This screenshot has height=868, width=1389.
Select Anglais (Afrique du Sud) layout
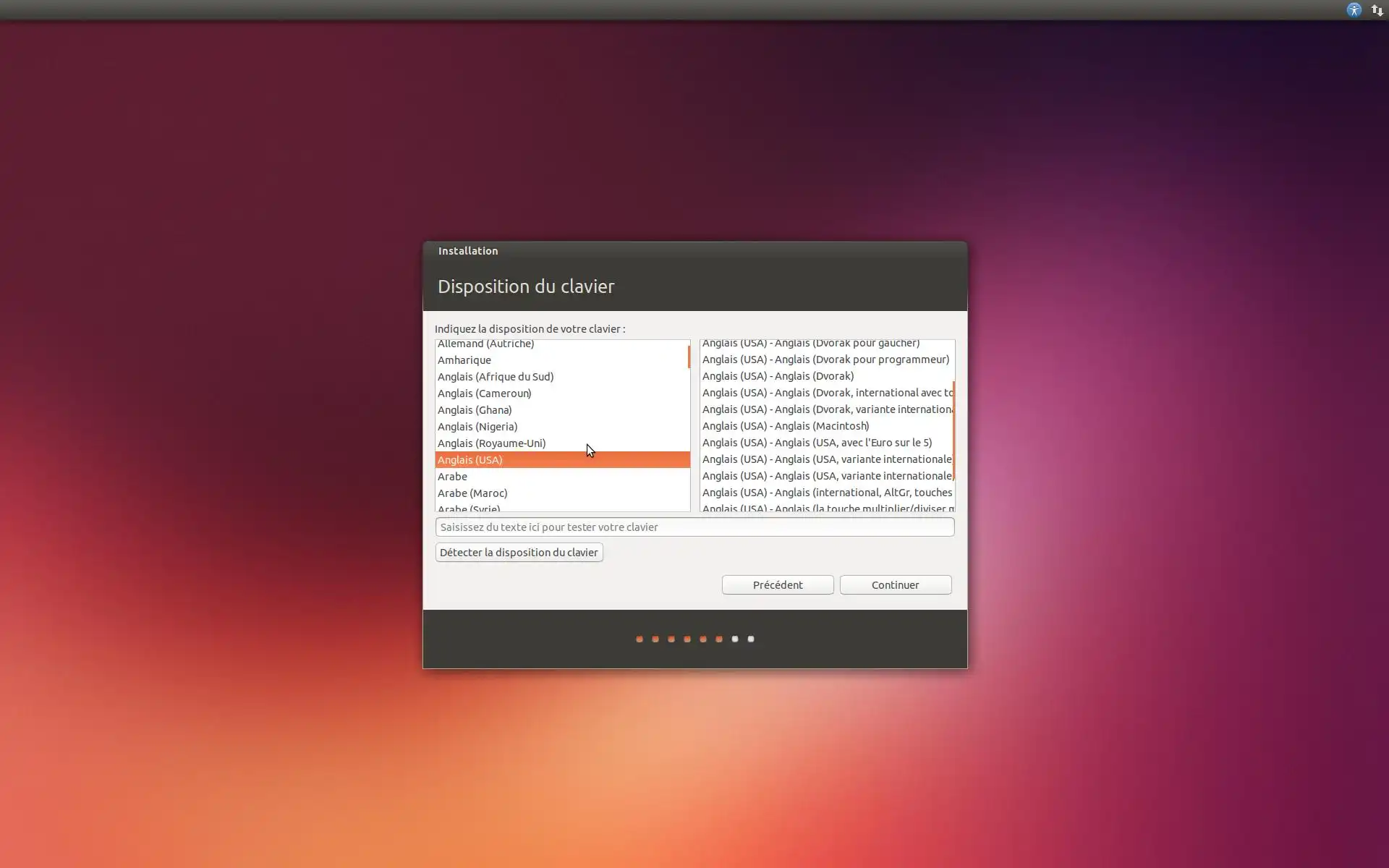[496, 377]
